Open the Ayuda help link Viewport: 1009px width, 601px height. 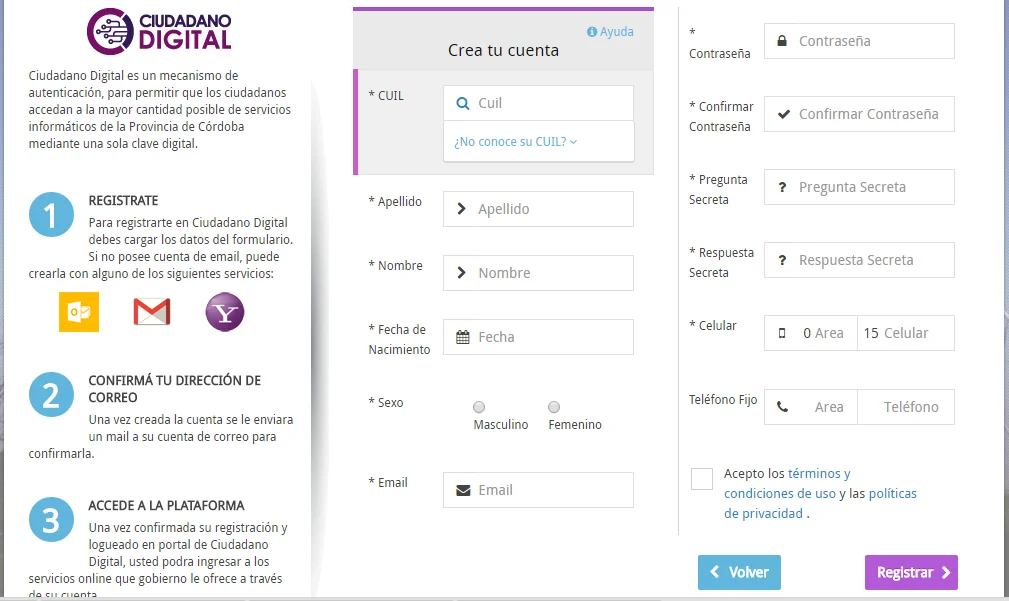[x=610, y=32]
